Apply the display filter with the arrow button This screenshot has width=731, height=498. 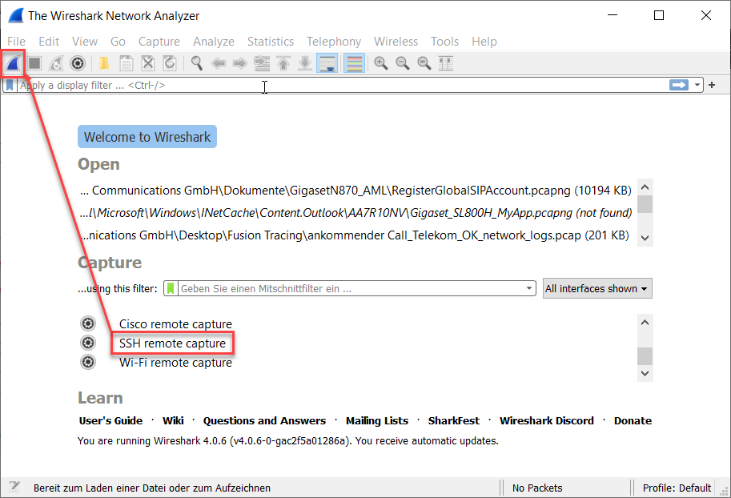[x=679, y=85]
